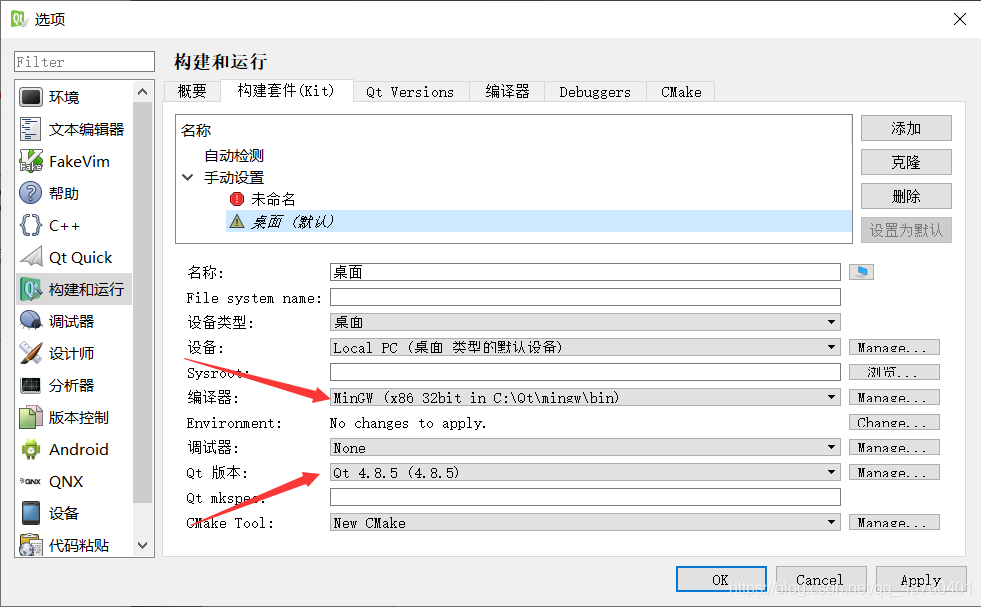Viewport: 981px width, 607px height.
Task: Select the 未命名 kit row
Action: [273, 199]
